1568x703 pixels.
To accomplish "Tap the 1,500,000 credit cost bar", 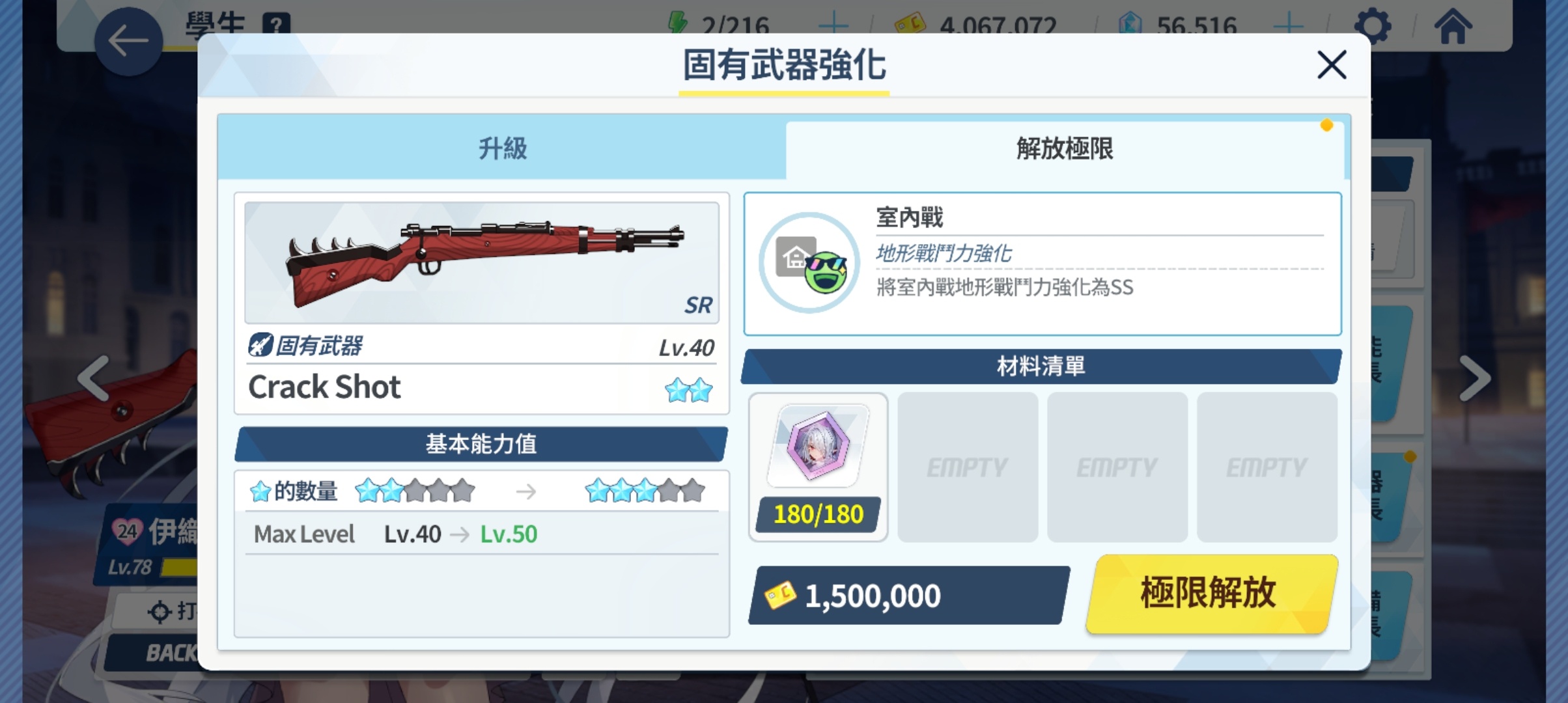I will point(909,595).
